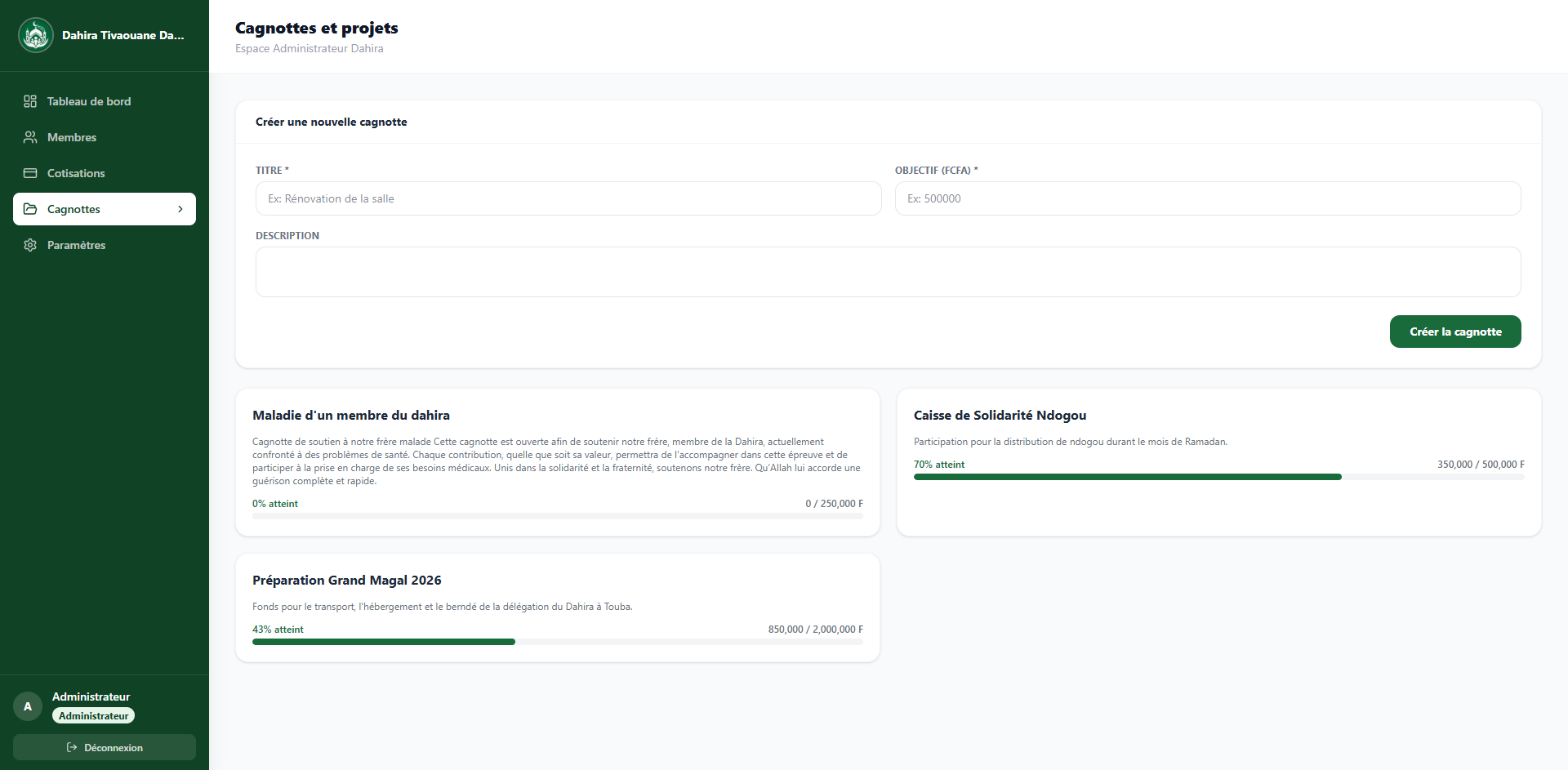
Task: Expand the Cagnottes chevron arrow
Action: (x=180, y=209)
